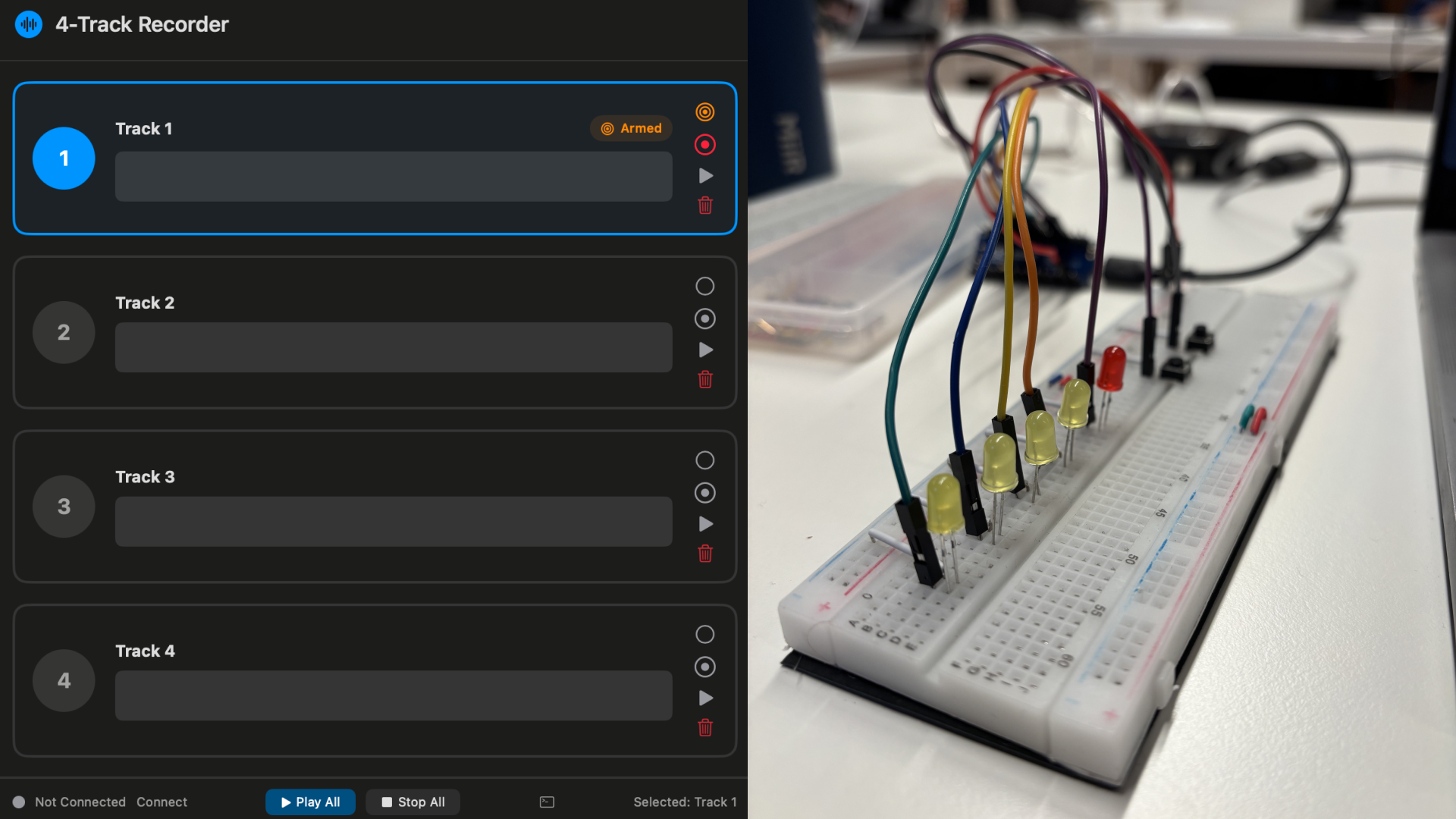Click the Connect link in status bar
Viewport: 1456px width, 819px height.
pos(162,802)
